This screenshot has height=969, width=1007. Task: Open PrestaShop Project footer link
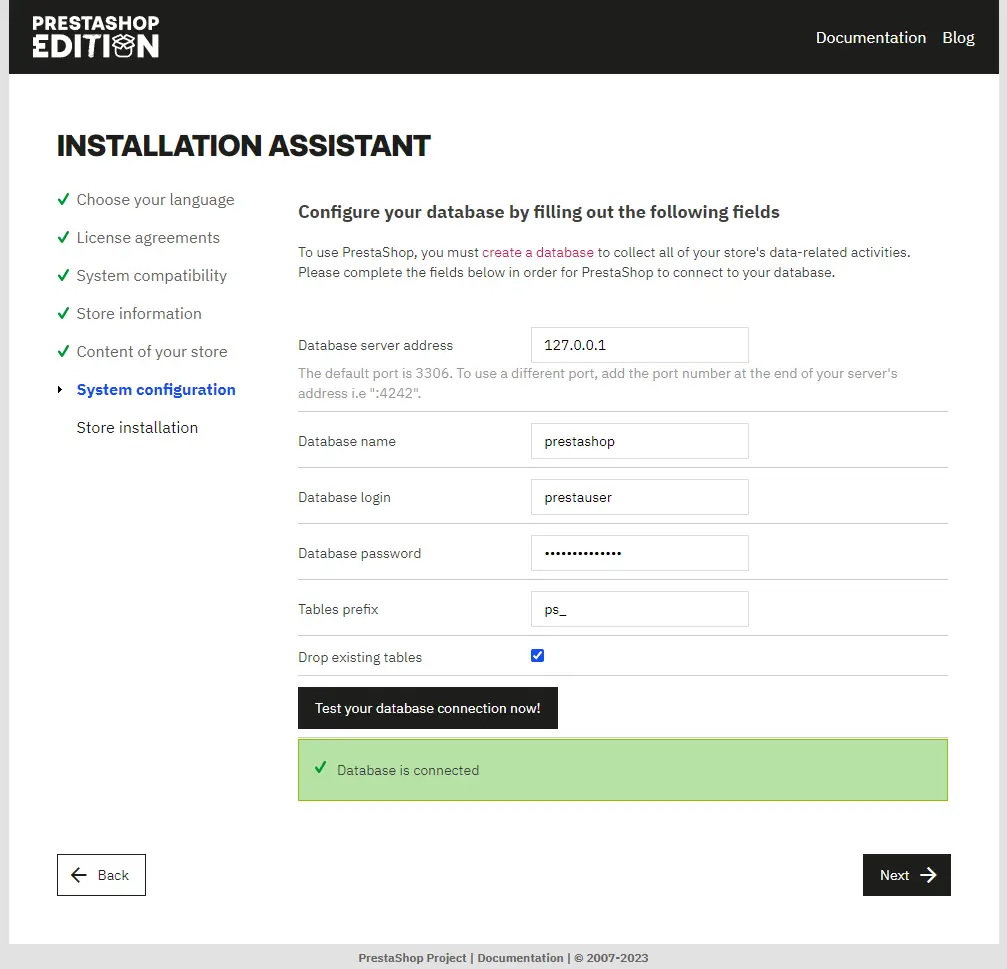[412, 958]
